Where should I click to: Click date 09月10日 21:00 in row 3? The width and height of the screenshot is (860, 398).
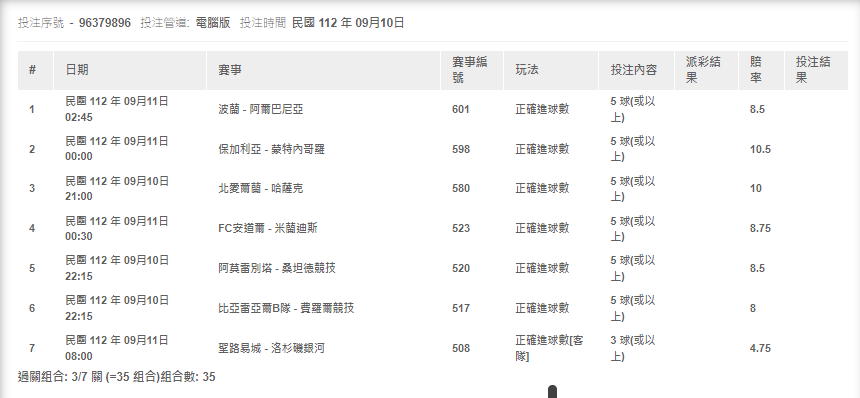[117, 189]
